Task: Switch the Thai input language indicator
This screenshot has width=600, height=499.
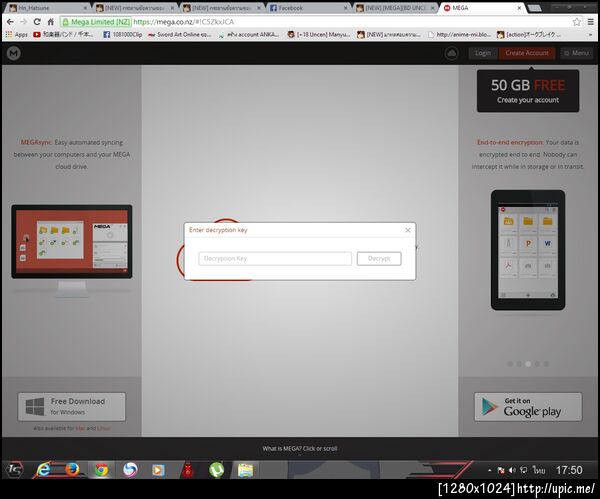Action: pyautogui.click(x=538, y=470)
